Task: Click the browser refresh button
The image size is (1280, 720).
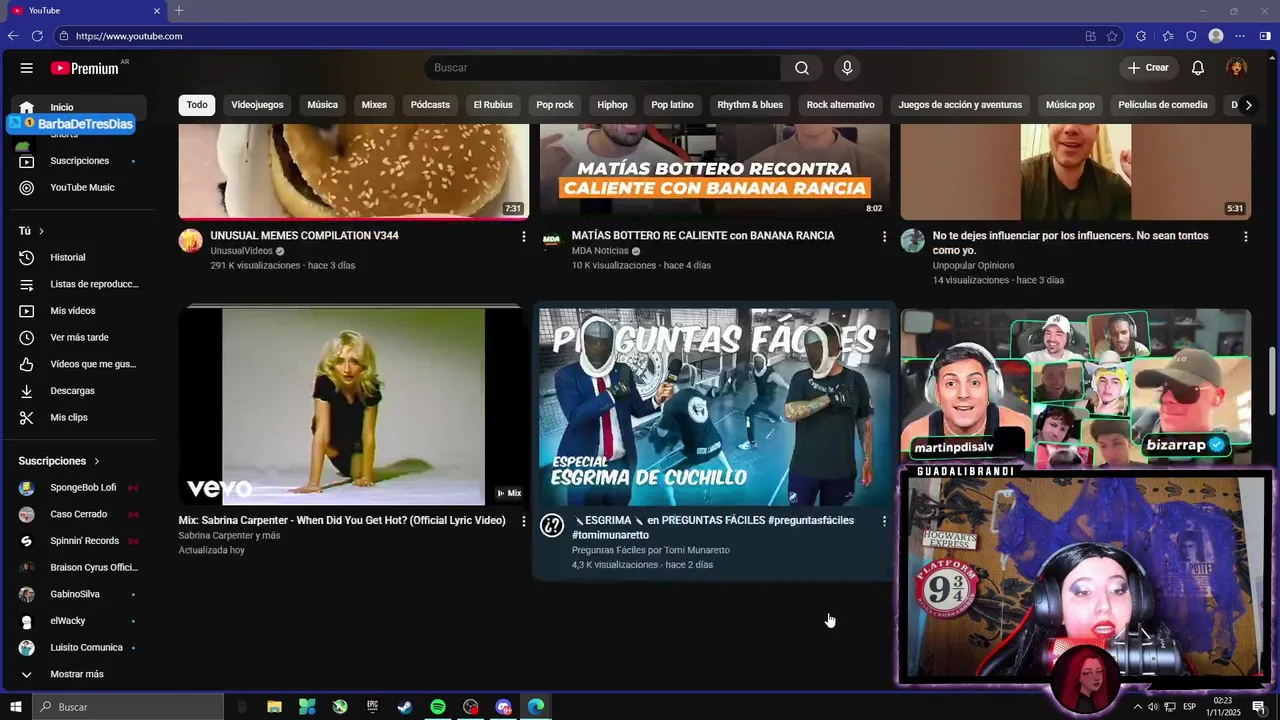Action: point(37,36)
